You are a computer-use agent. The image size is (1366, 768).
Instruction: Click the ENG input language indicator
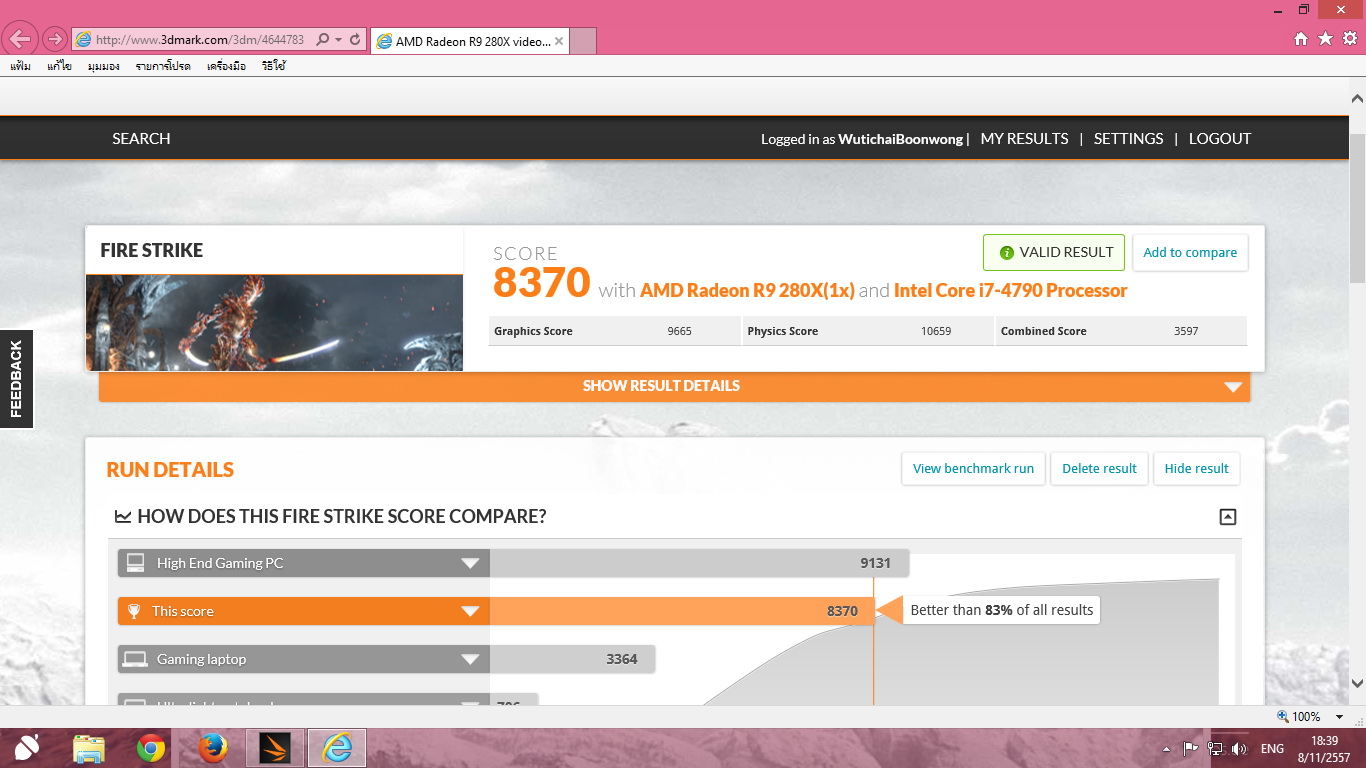click(1272, 748)
